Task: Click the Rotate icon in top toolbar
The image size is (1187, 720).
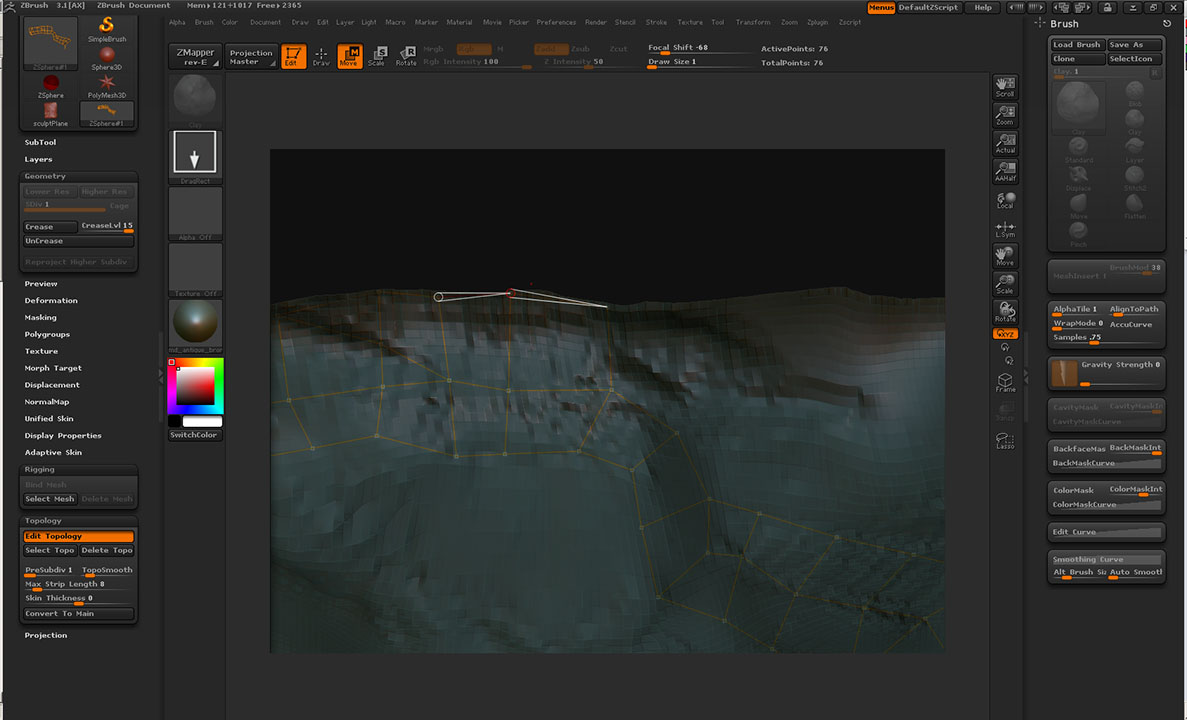Action: tap(406, 56)
